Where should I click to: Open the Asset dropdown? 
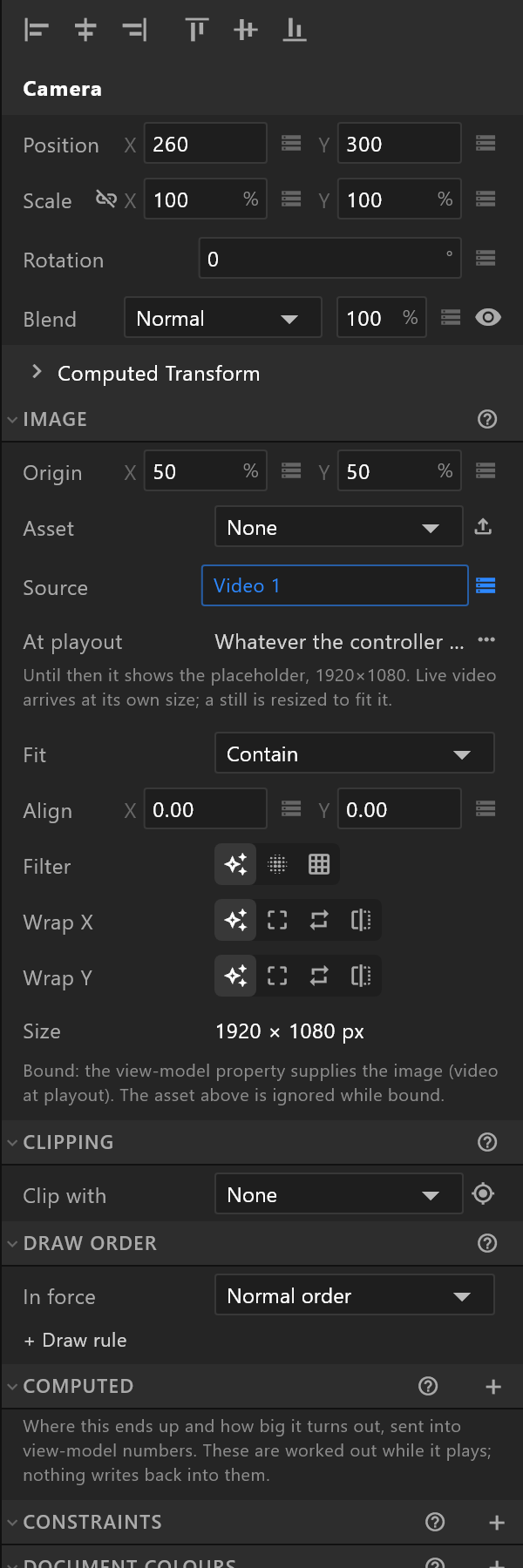[x=338, y=527]
